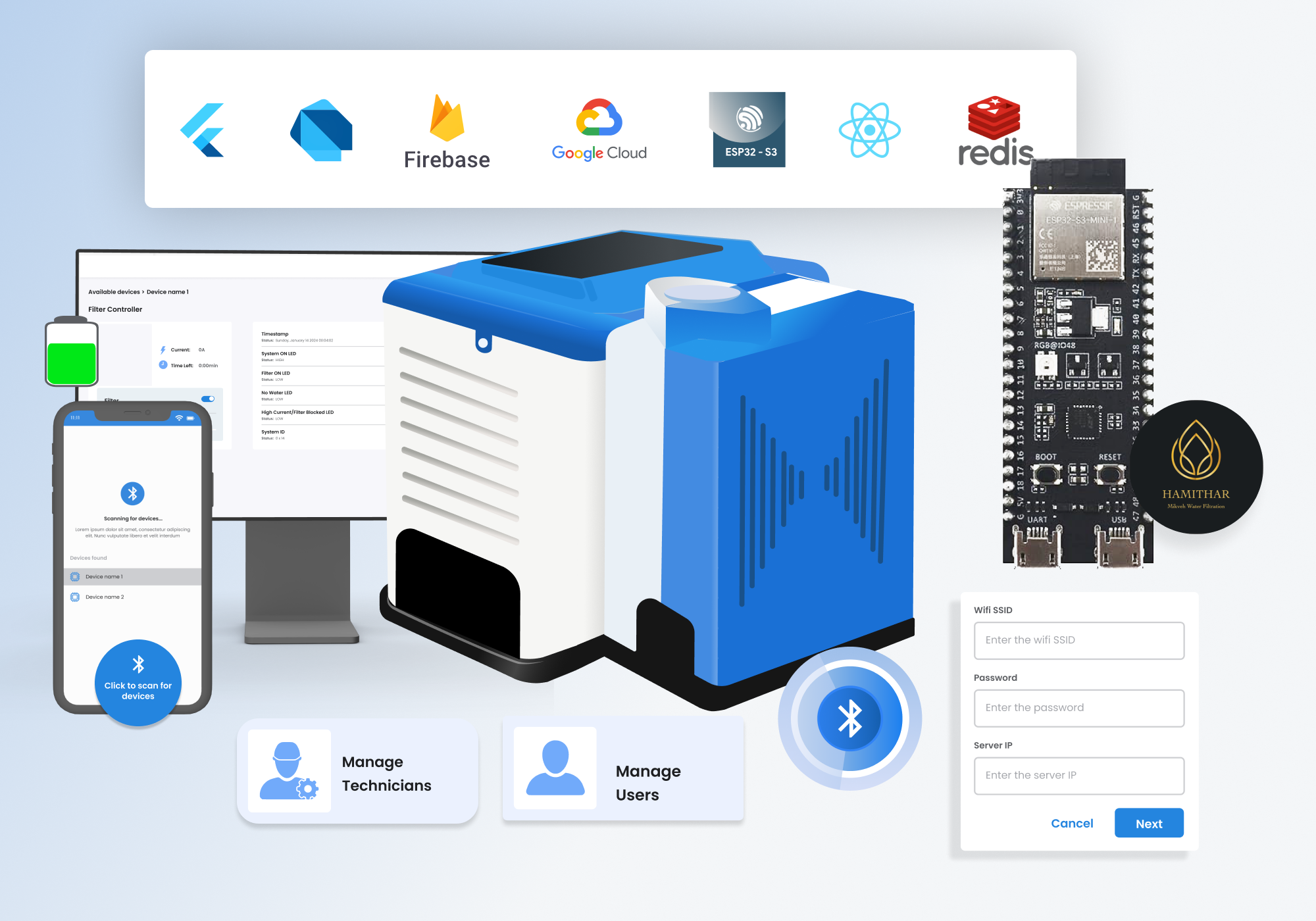Click the Wifi SSID input field
This screenshot has height=921, width=1316.
pyautogui.click(x=1078, y=640)
